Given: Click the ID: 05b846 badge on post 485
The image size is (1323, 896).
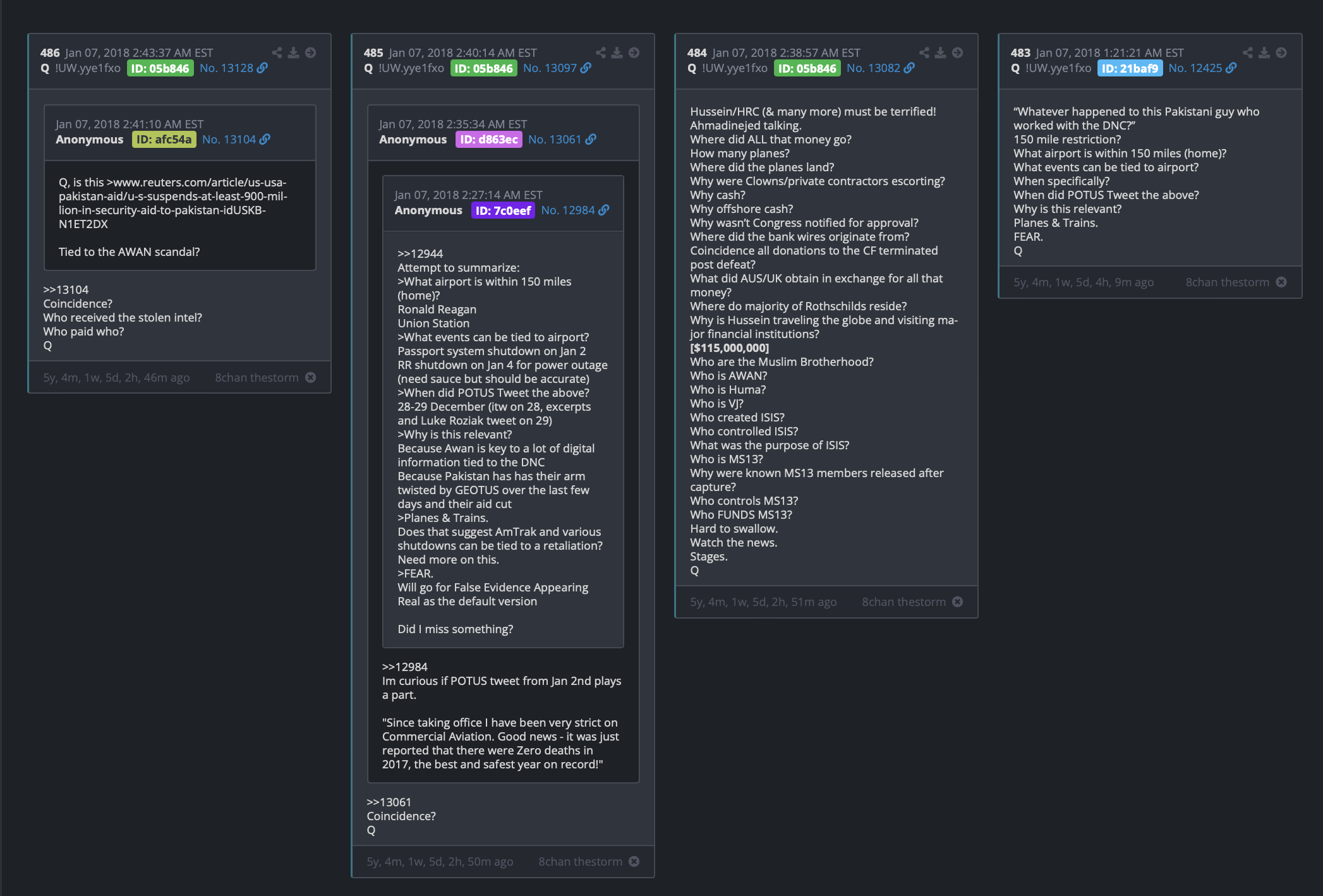Looking at the screenshot, I should (484, 68).
